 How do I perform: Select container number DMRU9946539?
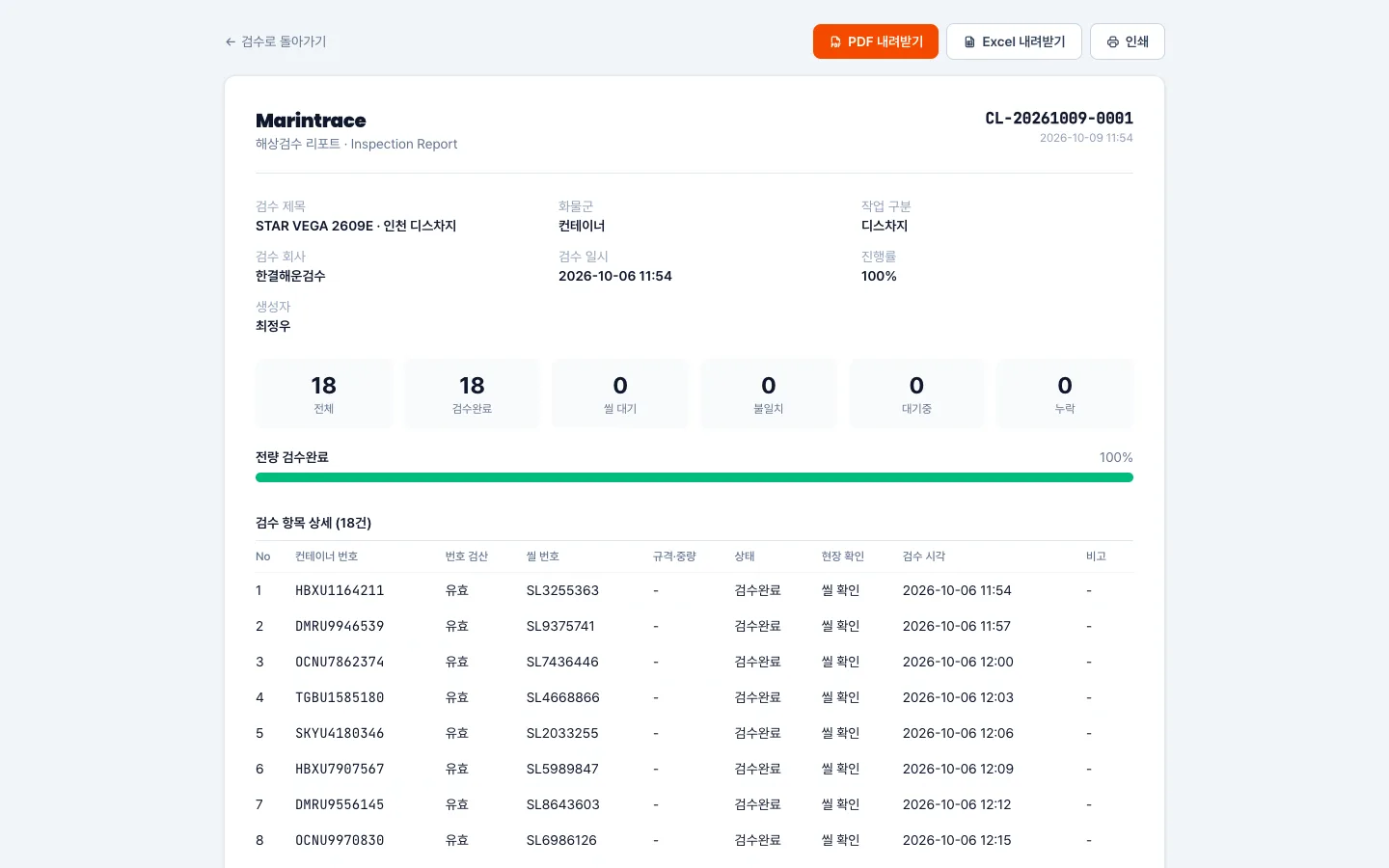[340, 626]
